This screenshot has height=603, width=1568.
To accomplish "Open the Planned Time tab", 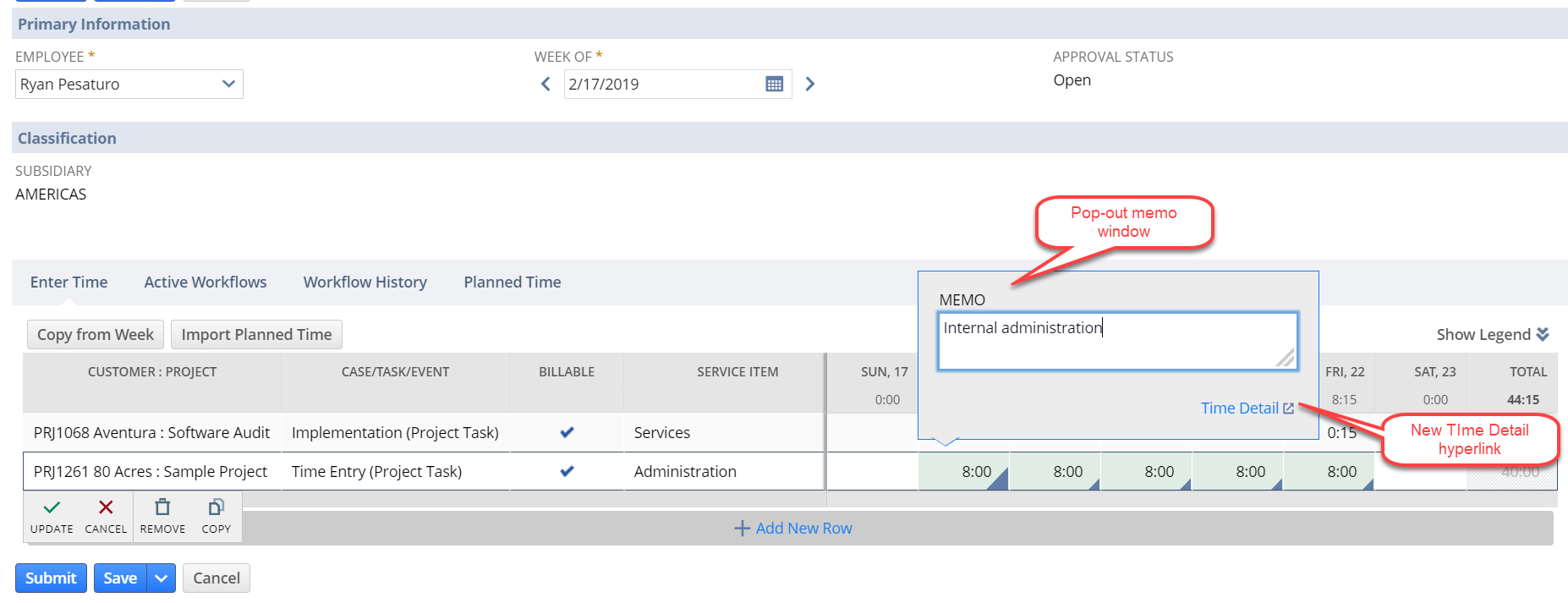I will (x=513, y=282).
